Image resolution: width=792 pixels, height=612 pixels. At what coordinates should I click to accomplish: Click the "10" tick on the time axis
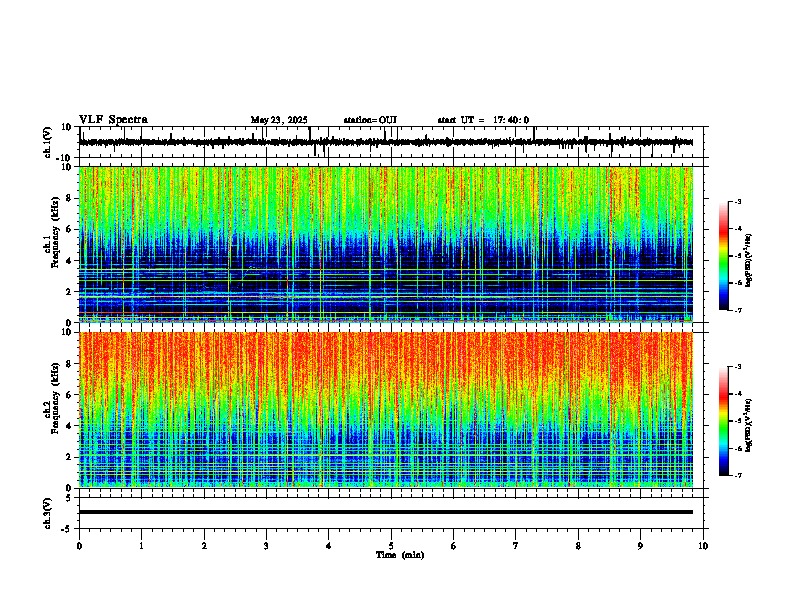point(703,546)
